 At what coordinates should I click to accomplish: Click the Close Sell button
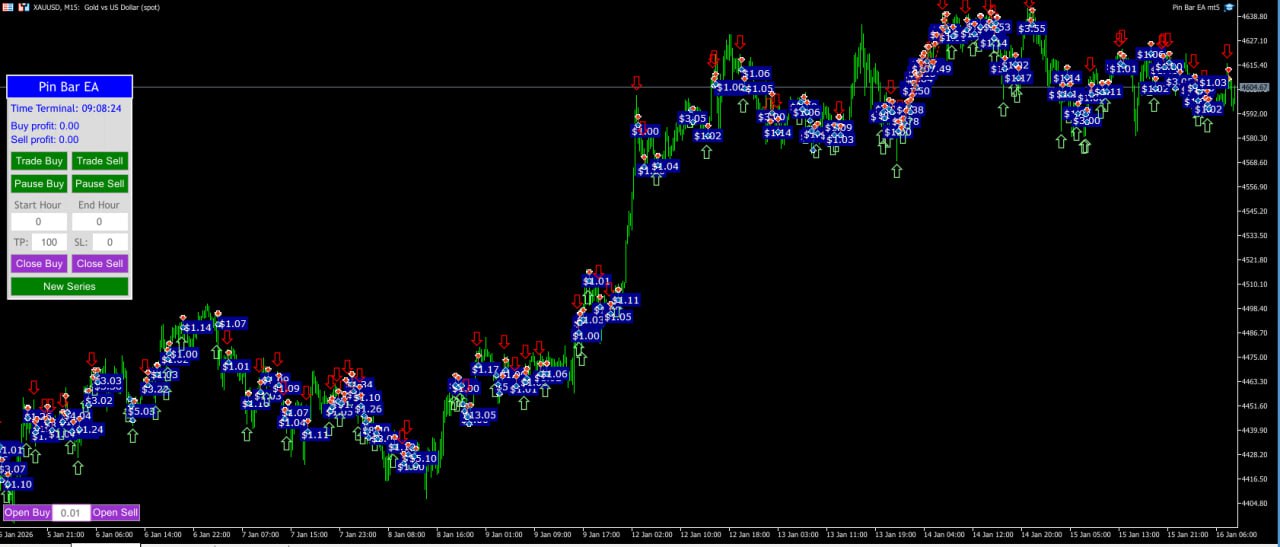coord(100,263)
